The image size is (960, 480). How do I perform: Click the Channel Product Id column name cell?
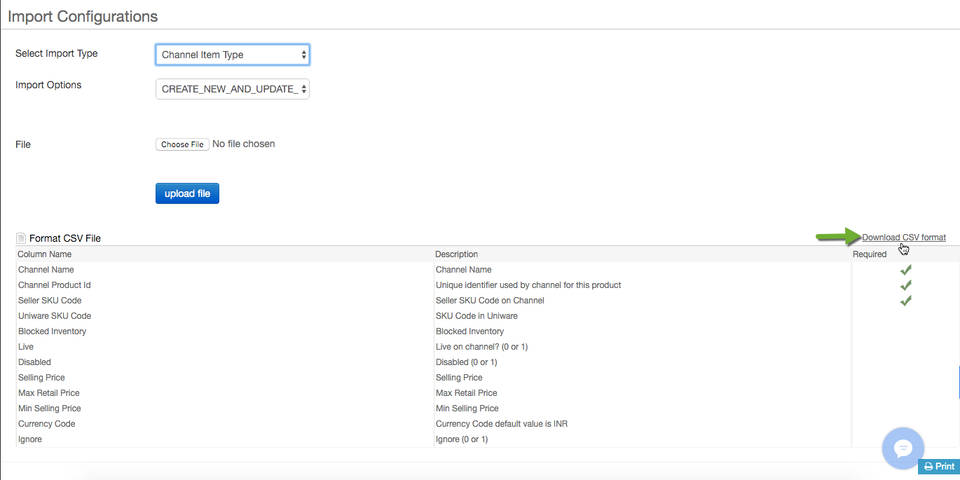pyautogui.click(x=54, y=285)
